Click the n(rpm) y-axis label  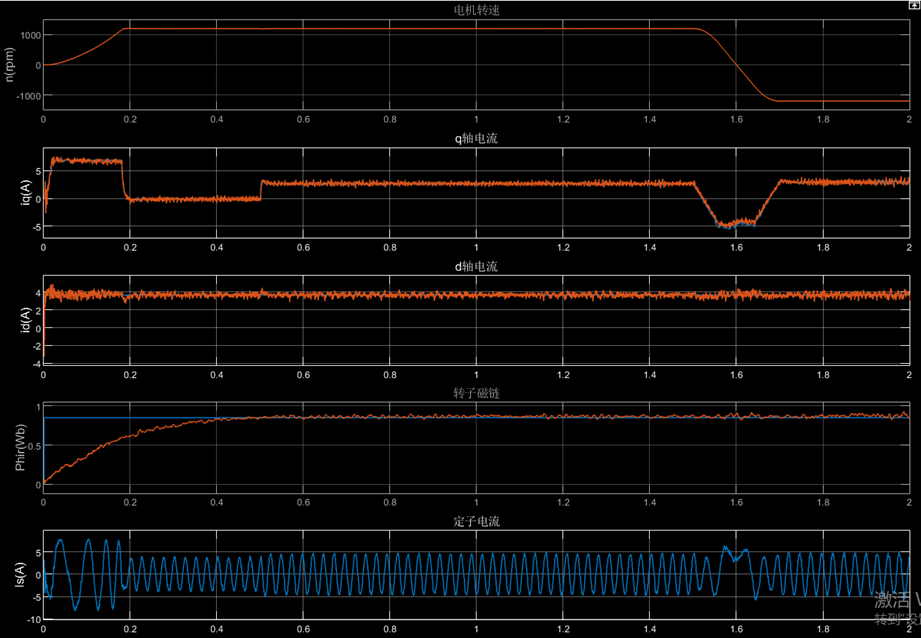click(10, 65)
